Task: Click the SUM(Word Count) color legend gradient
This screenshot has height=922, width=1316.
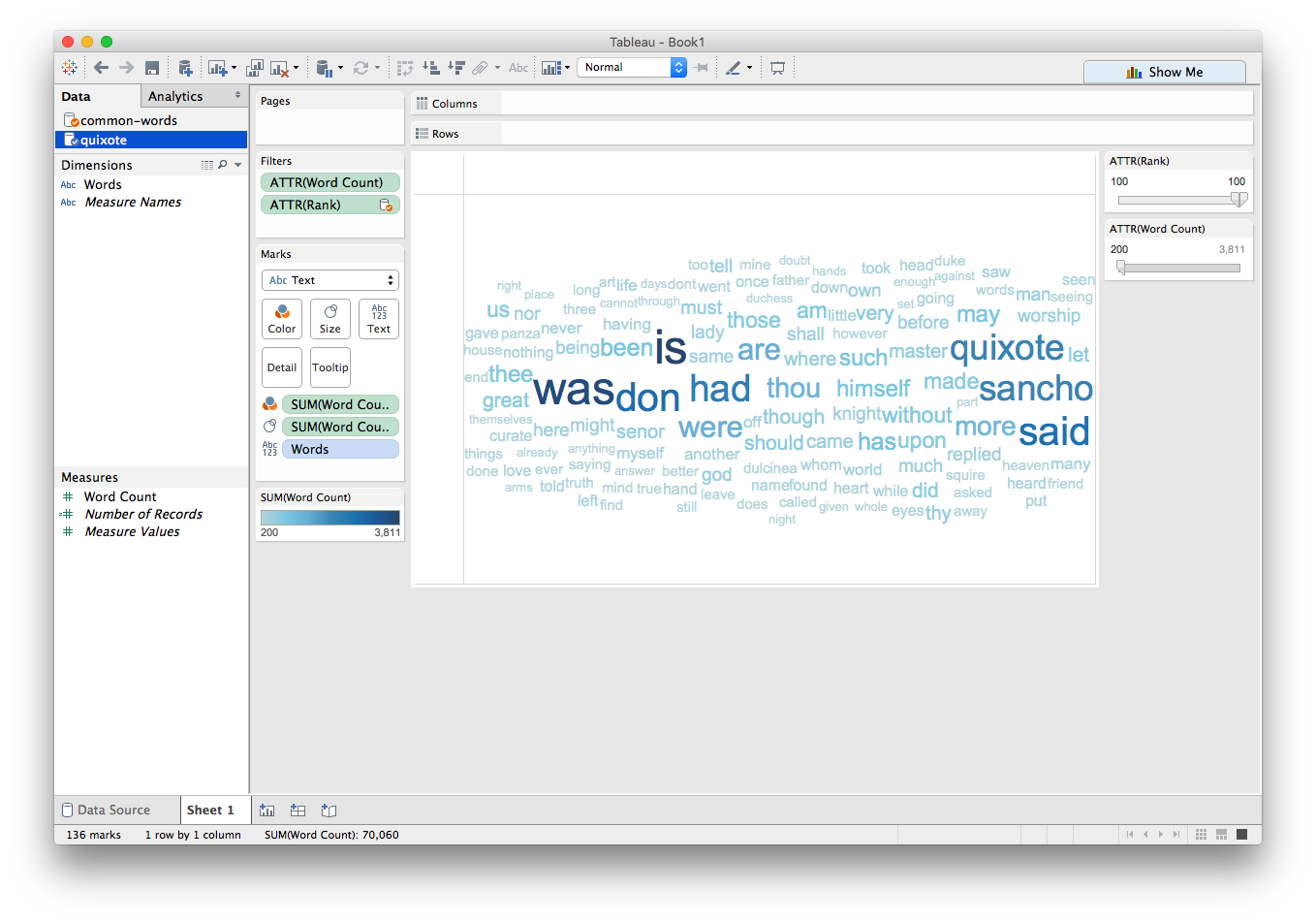Action: pos(329,518)
